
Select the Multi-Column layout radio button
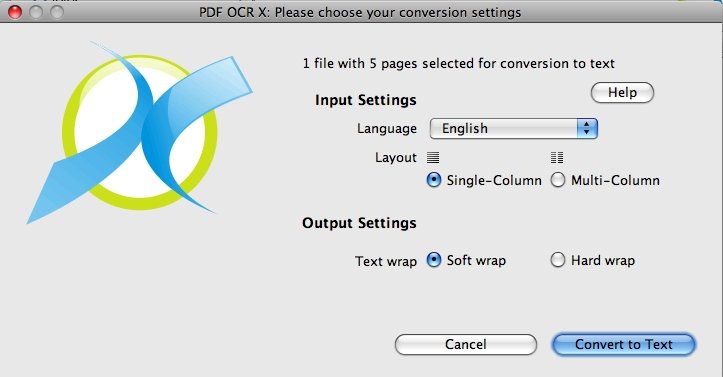557,180
